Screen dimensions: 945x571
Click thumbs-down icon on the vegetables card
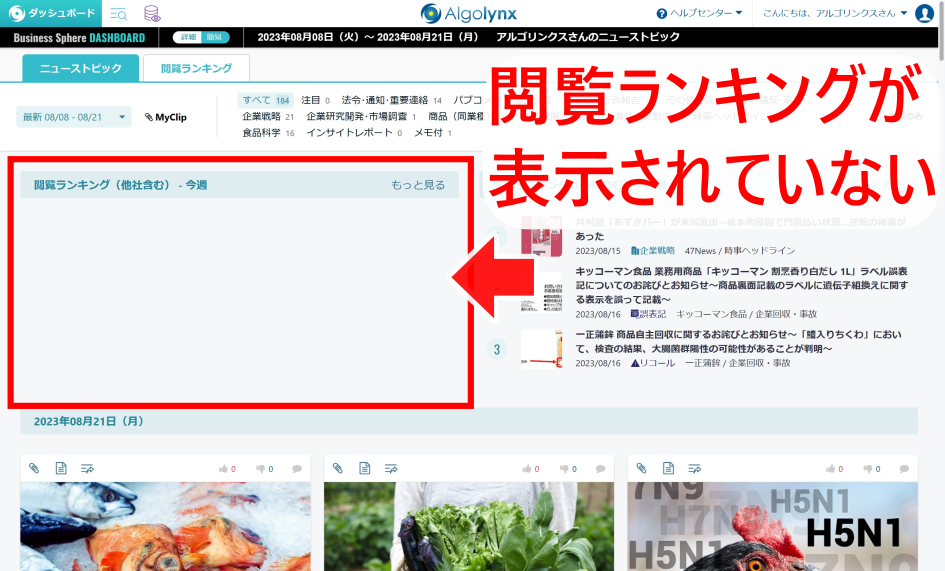[566, 468]
